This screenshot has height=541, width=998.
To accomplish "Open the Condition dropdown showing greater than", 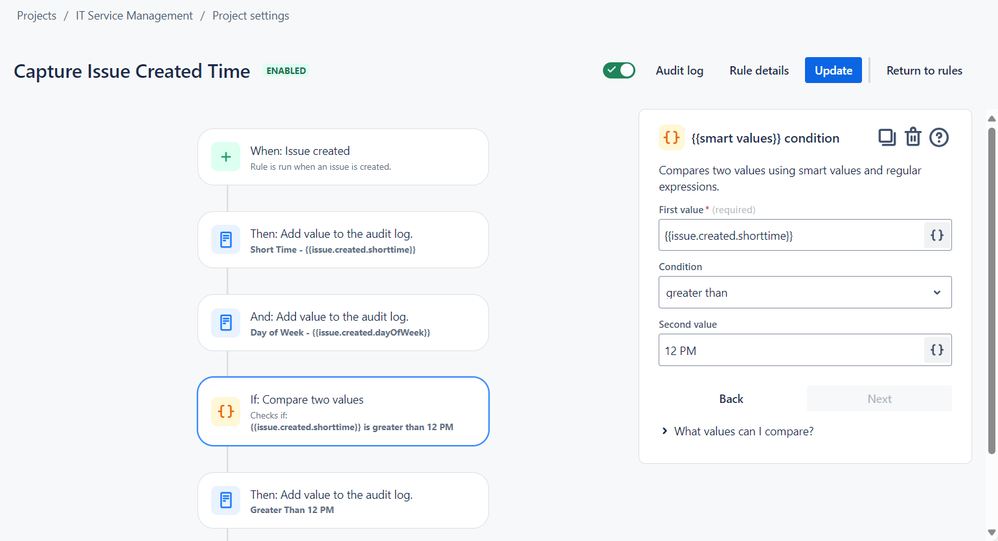I will pos(805,293).
